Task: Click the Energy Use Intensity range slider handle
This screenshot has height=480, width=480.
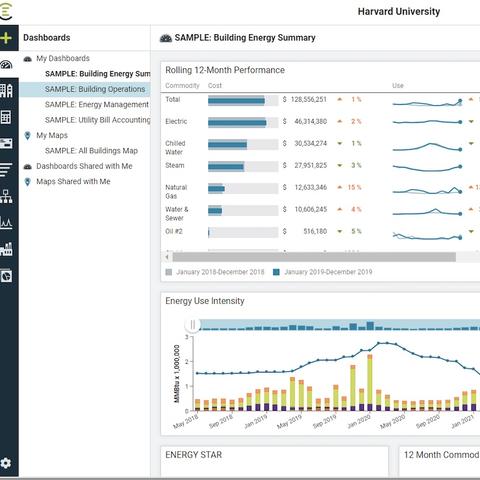Action: (x=193, y=324)
